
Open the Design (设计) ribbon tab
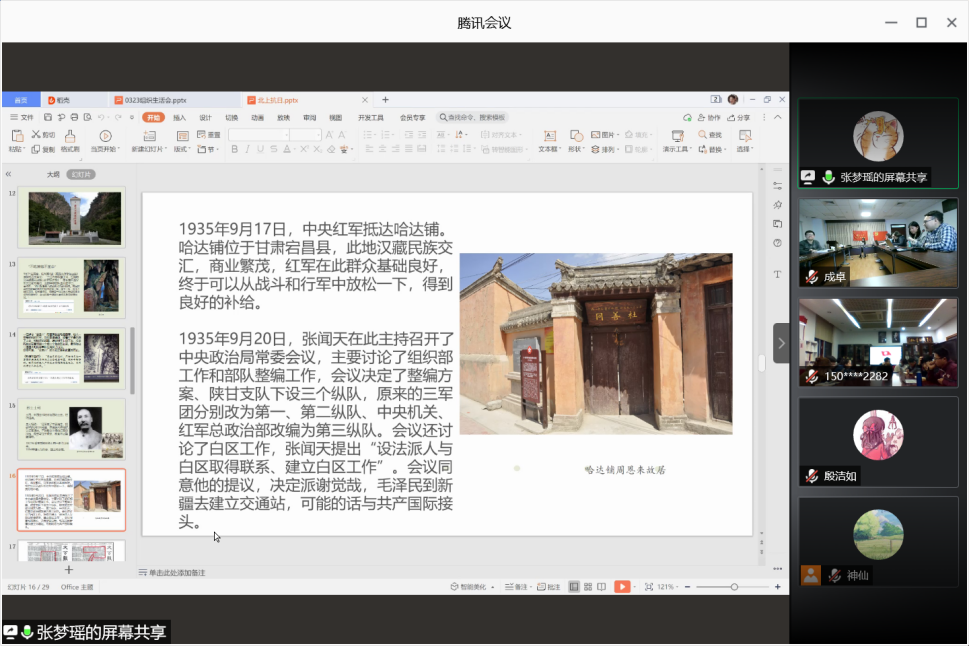point(205,117)
